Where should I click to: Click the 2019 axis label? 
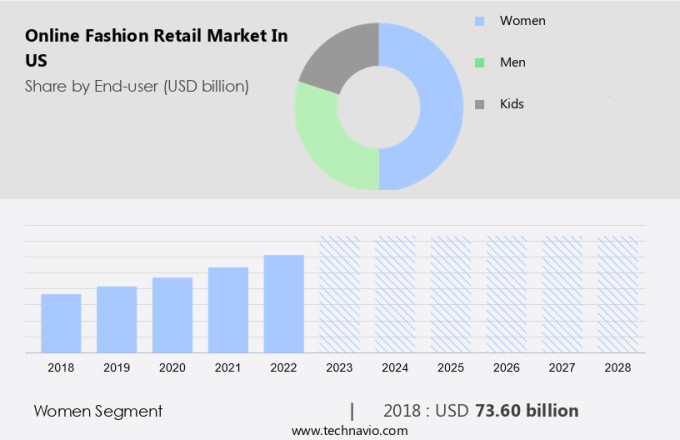pos(117,368)
